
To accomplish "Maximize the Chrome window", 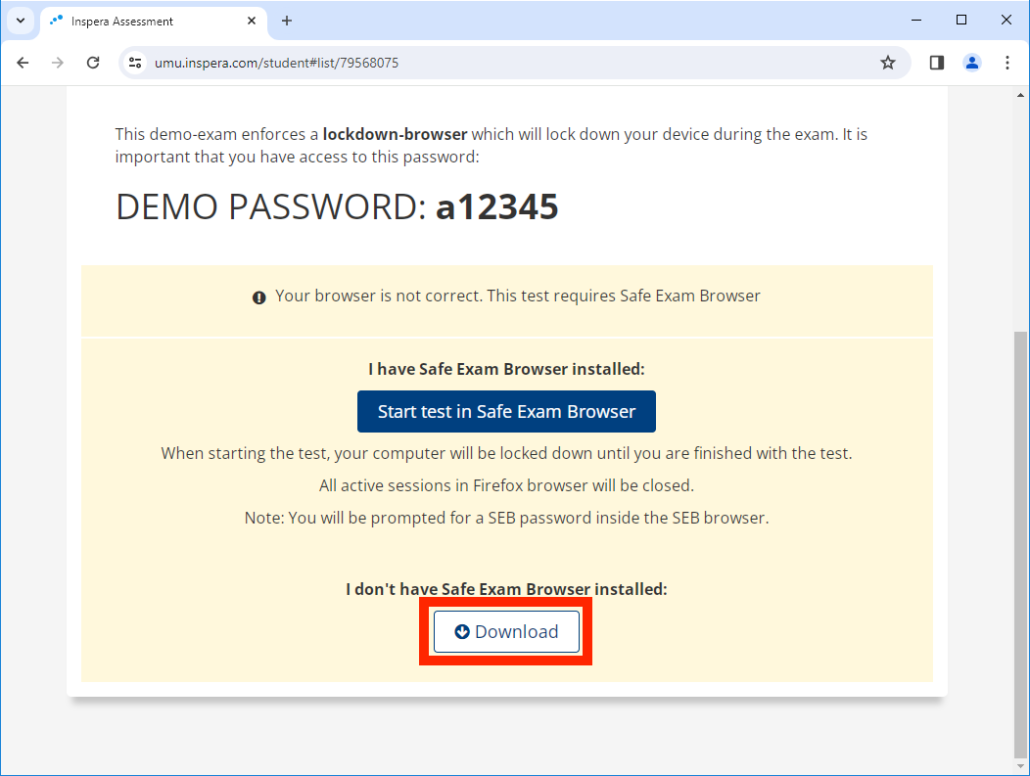I will (x=961, y=20).
